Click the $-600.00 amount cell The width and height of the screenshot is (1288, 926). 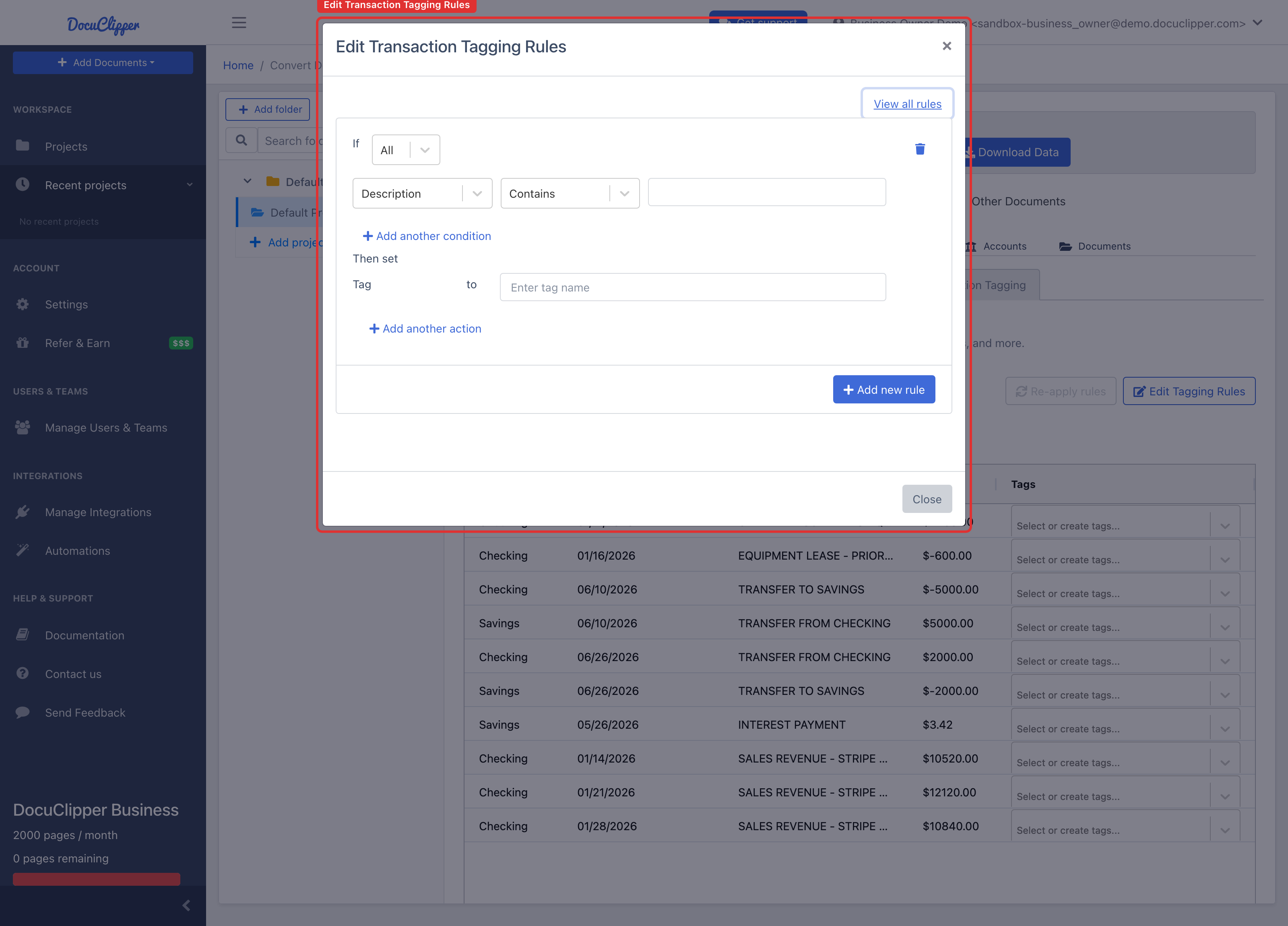[947, 555]
